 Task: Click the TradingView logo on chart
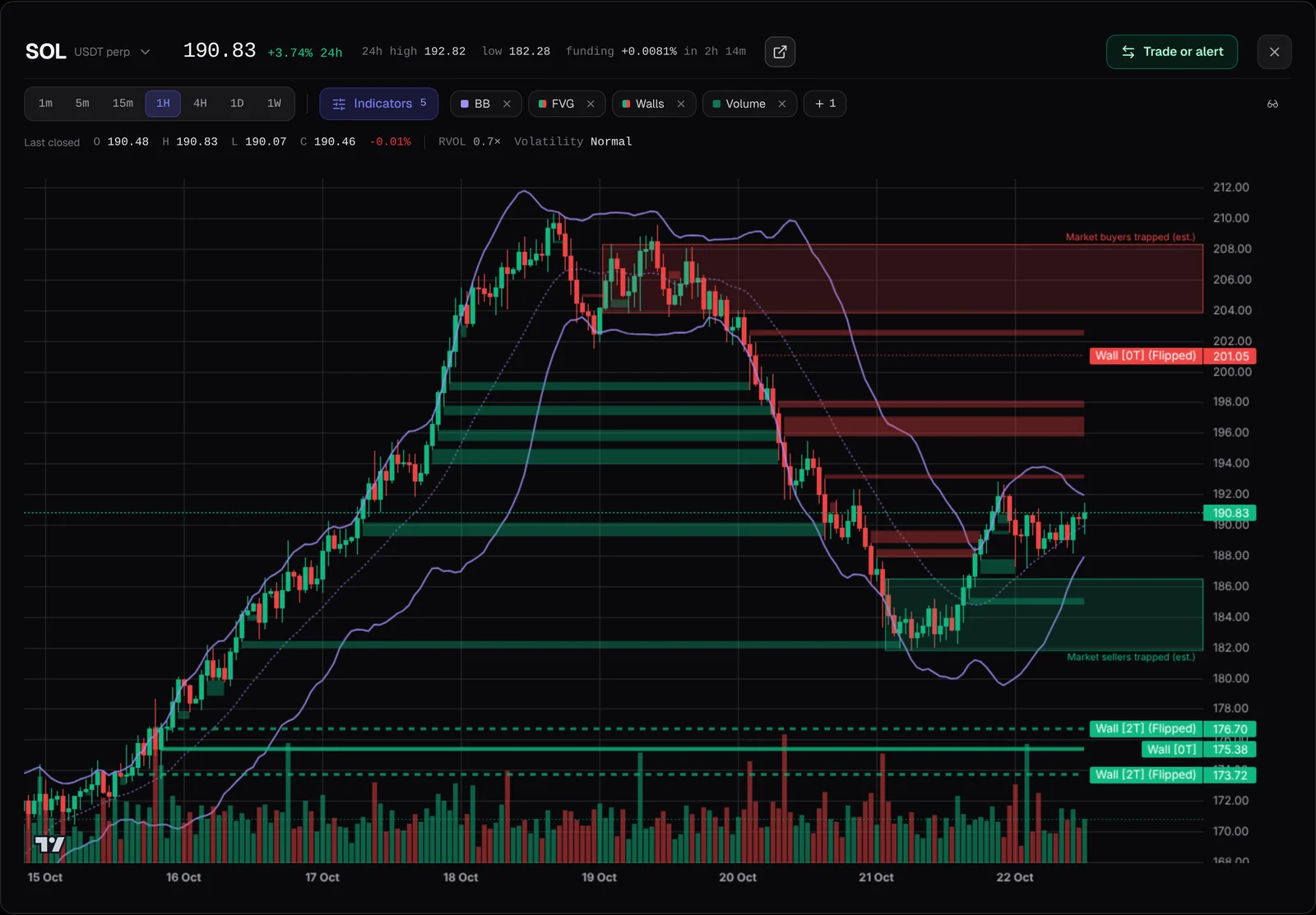pyautogui.click(x=49, y=844)
